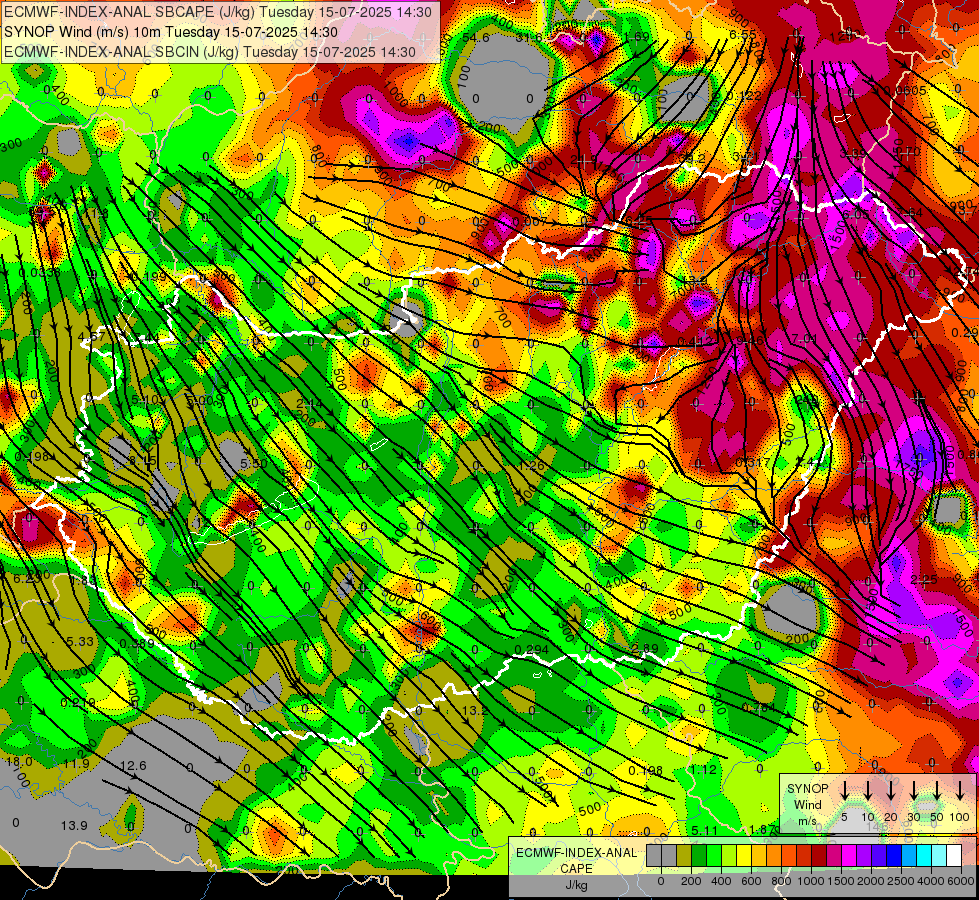Click the '4.57' value on the left
979x900 pixels.
(91, 336)
